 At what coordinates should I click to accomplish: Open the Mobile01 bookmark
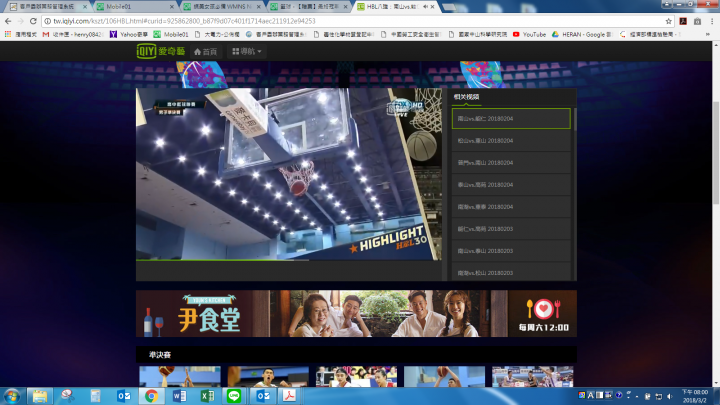[171, 34]
